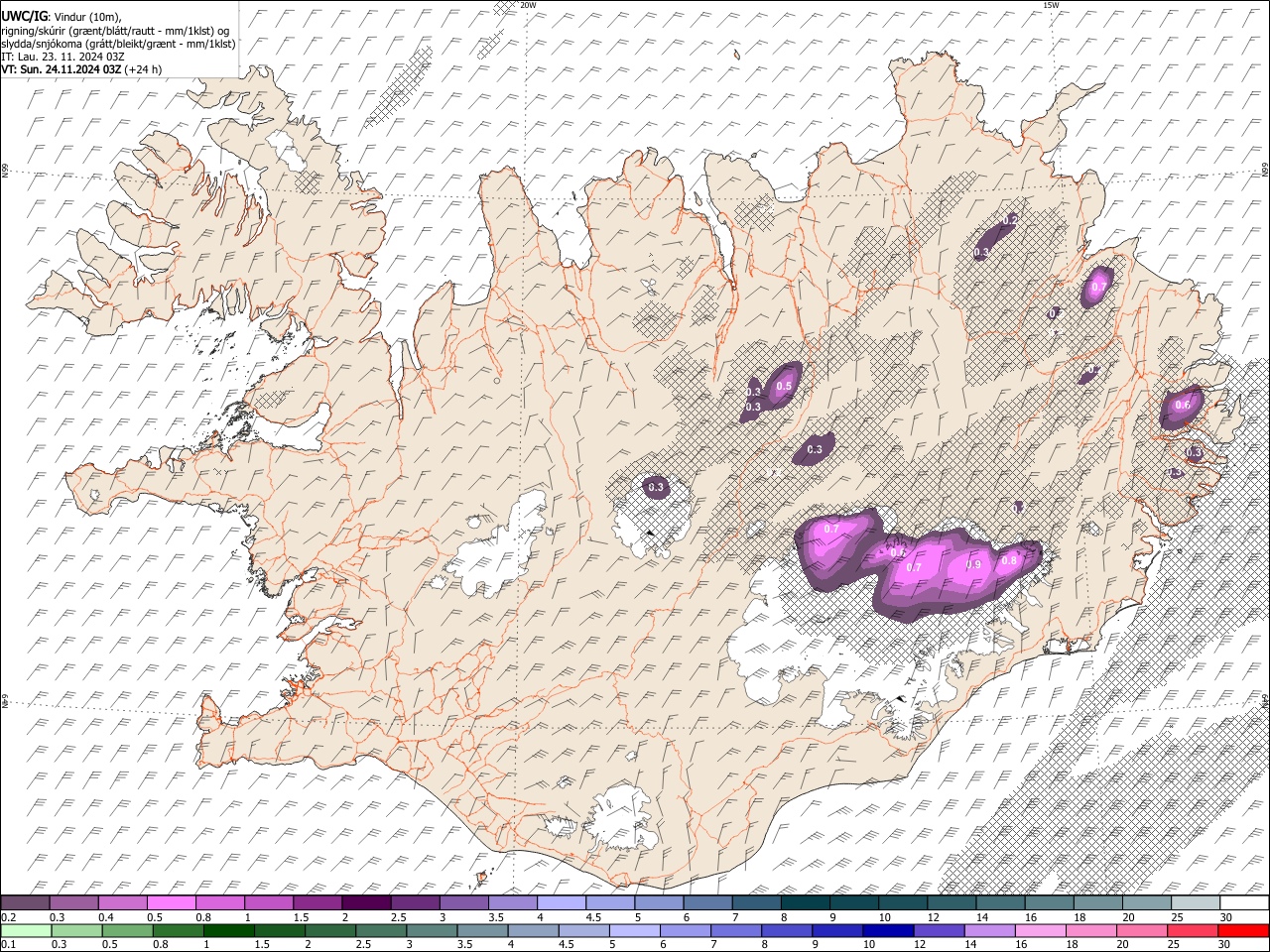This screenshot has height=952, width=1270.
Task: Select the slate blue 6 swatch in snow scale
Action: pyautogui.click(x=708, y=903)
